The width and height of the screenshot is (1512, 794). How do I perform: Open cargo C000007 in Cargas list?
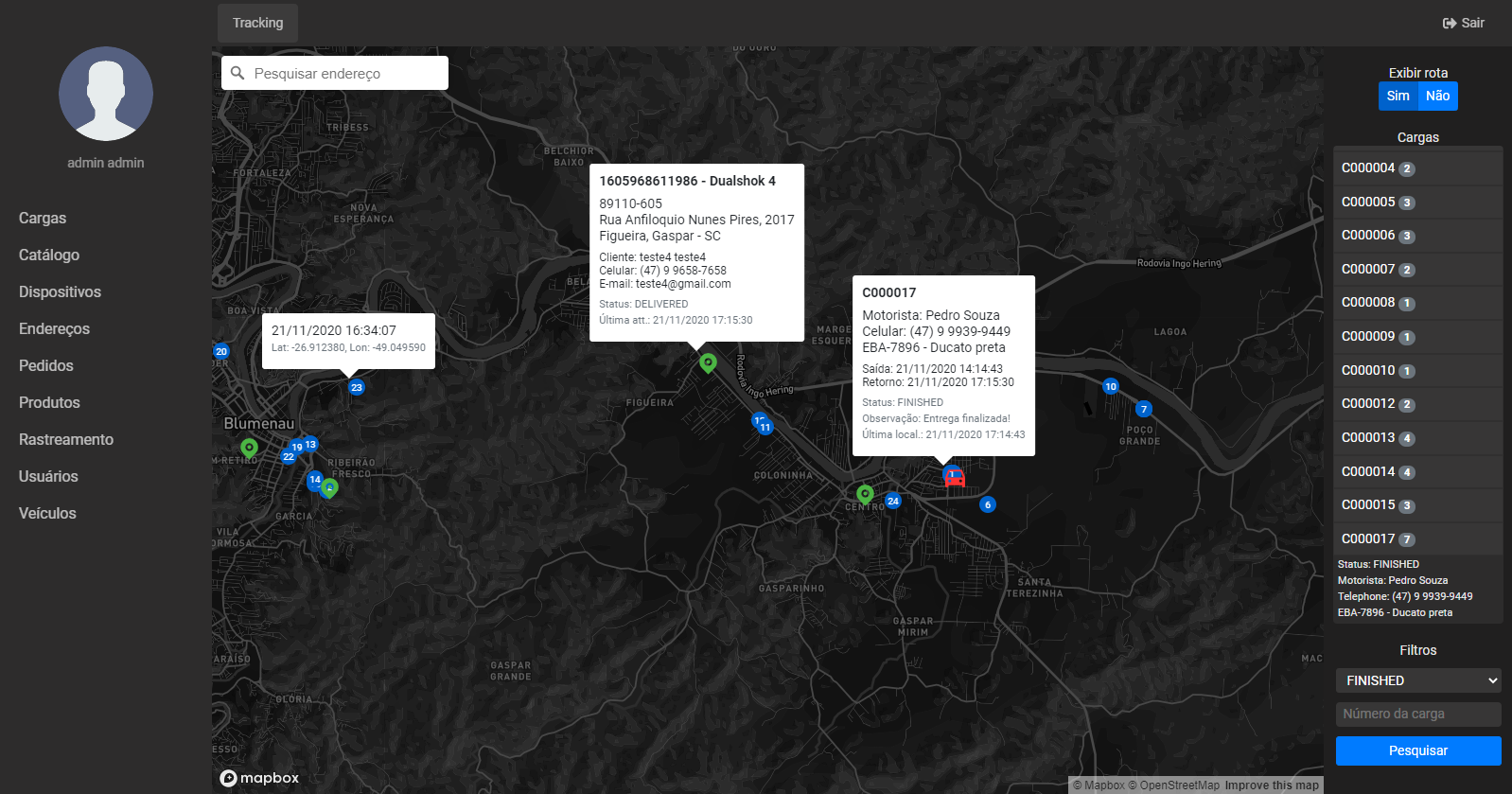(1418, 269)
